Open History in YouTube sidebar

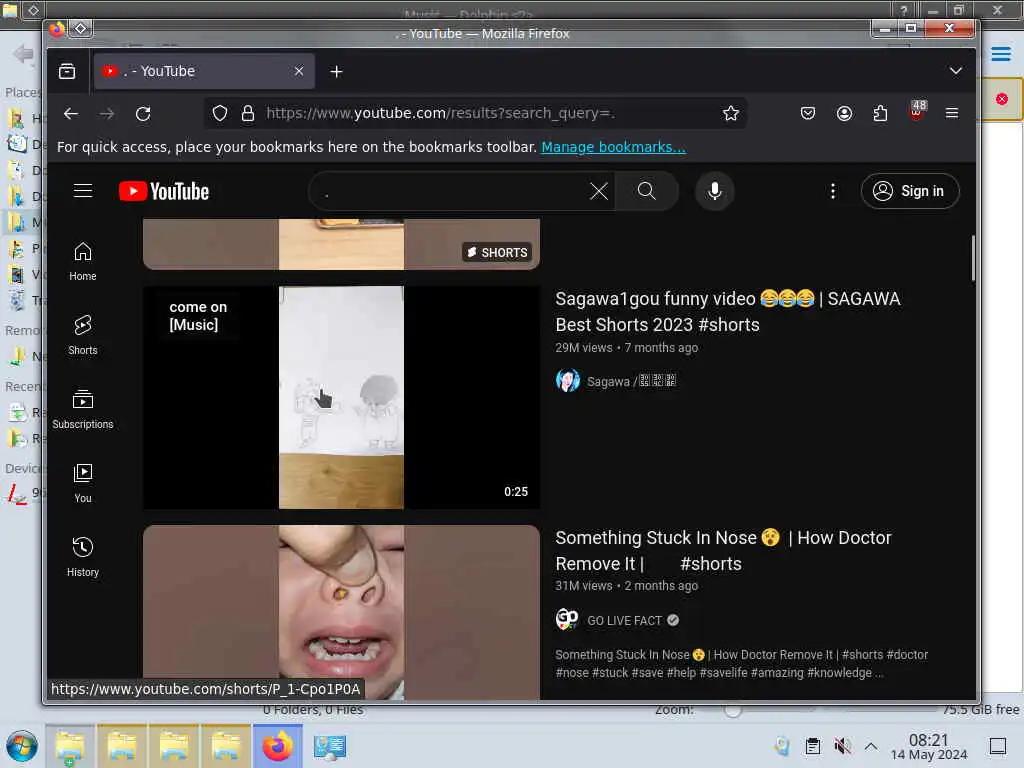coord(83,557)
